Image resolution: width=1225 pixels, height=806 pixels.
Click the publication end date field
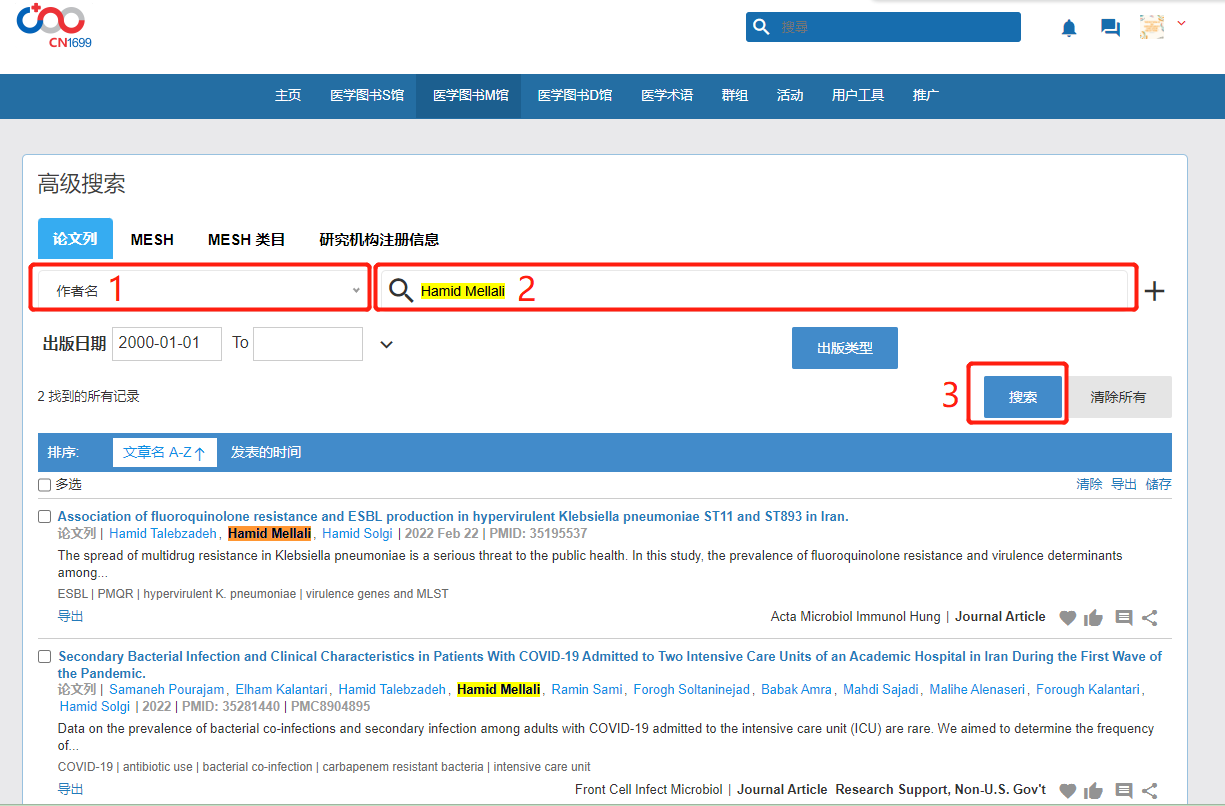tap(308, 343)
